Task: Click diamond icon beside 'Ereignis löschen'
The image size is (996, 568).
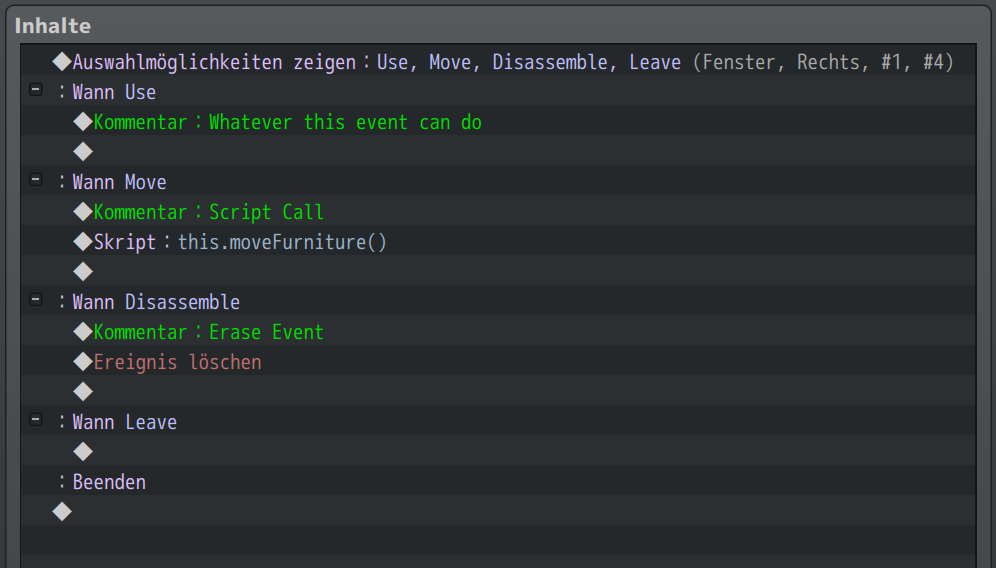Action: click(83, 362)
